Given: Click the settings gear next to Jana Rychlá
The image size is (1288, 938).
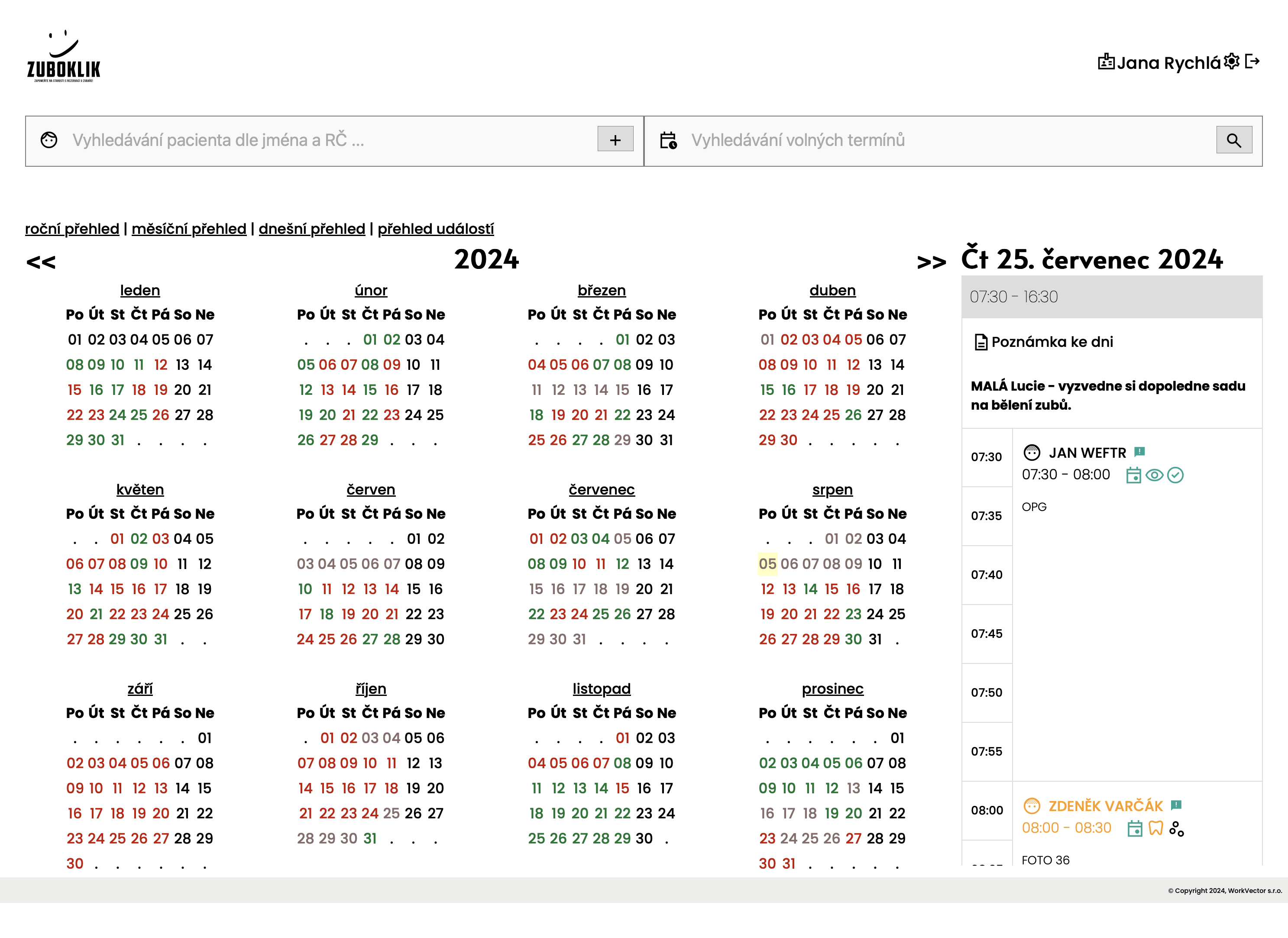Looking at the screenshot, I should (1231, 61).
